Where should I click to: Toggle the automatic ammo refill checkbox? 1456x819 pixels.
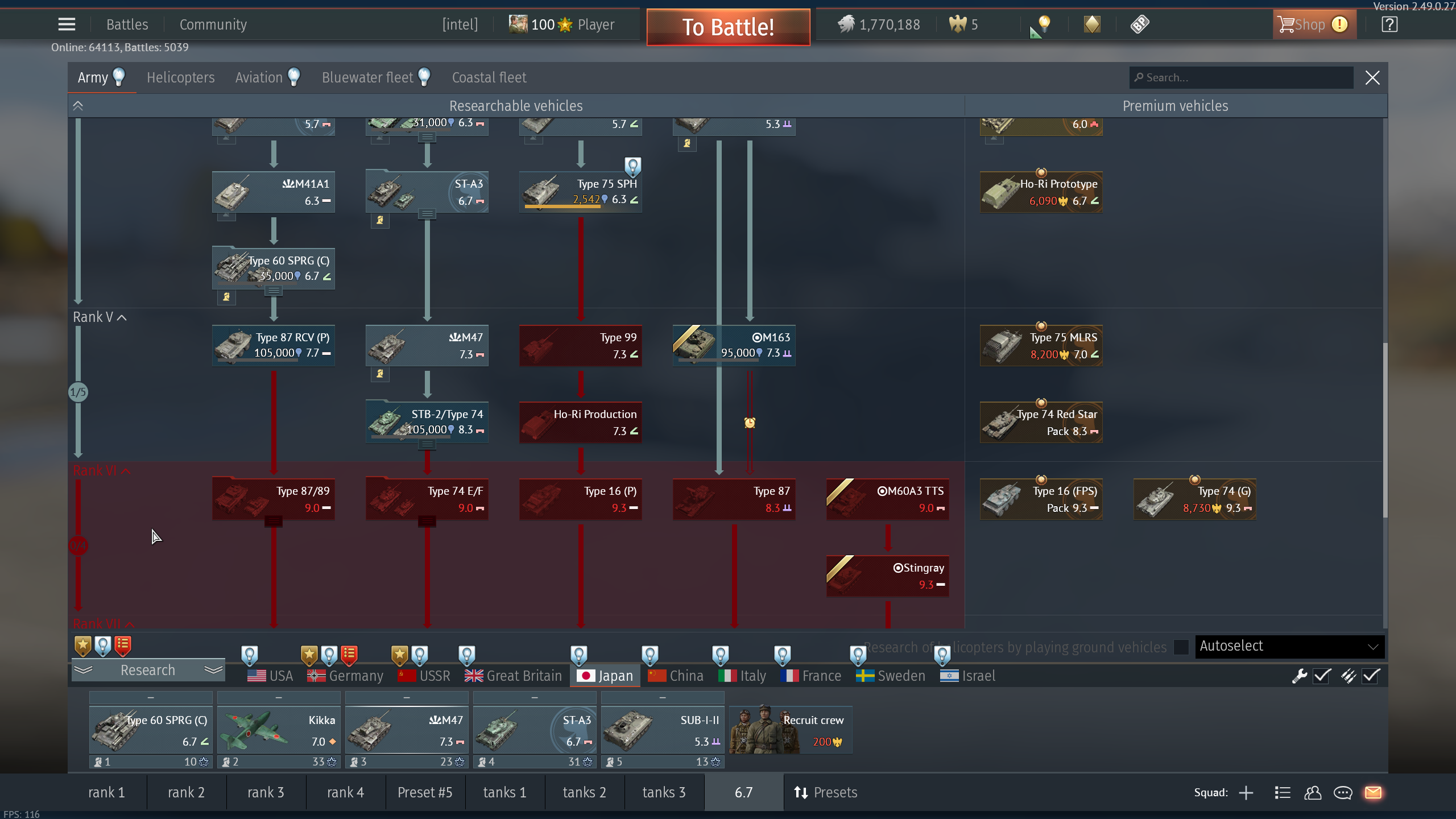[1371, 676]
